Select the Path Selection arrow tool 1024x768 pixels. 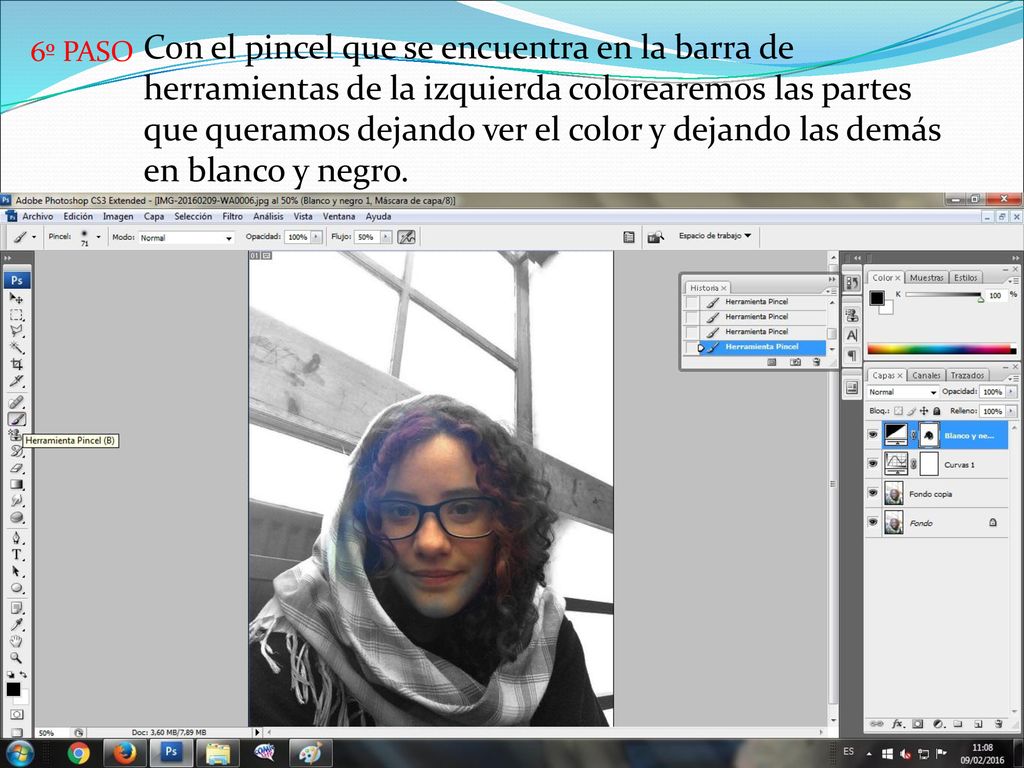[16, 571]
